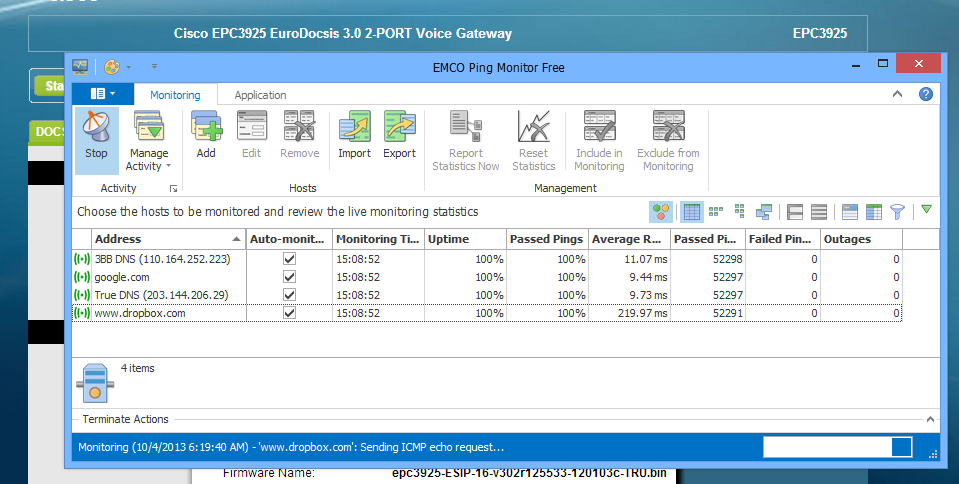Click the 52291 passed pings cell
The height and width of the screenshot is (484, 959).
[708, 313]
